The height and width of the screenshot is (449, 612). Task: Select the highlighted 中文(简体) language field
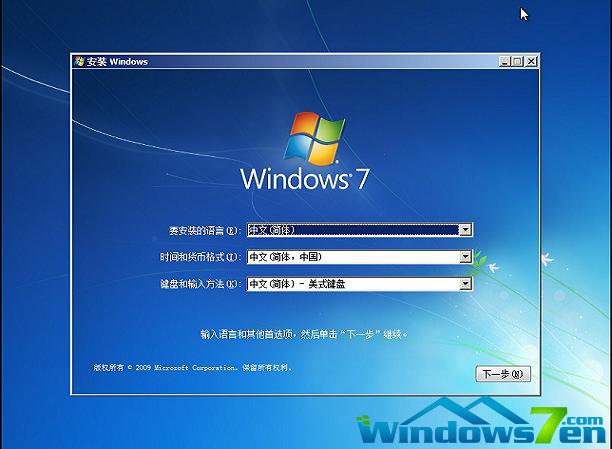352,230
